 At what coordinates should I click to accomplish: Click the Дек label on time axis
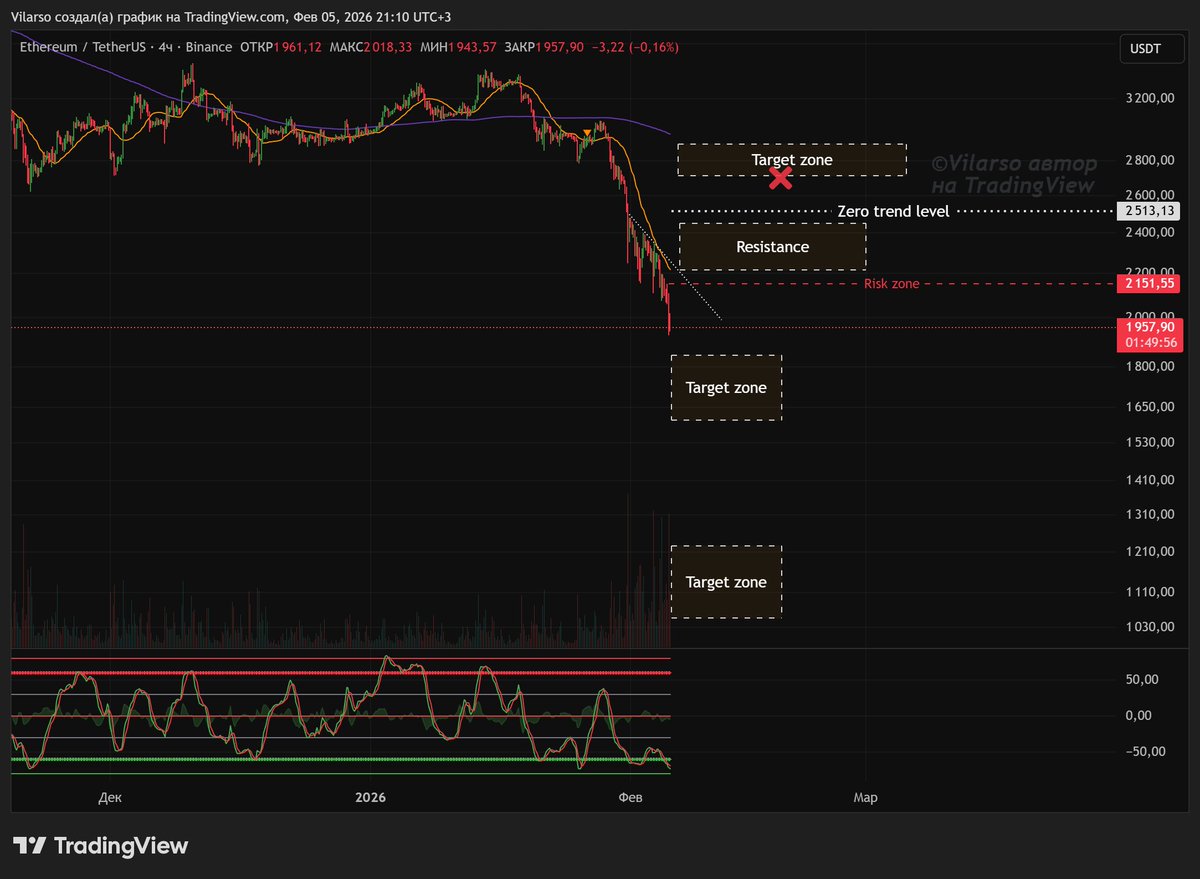pos(111,797)
